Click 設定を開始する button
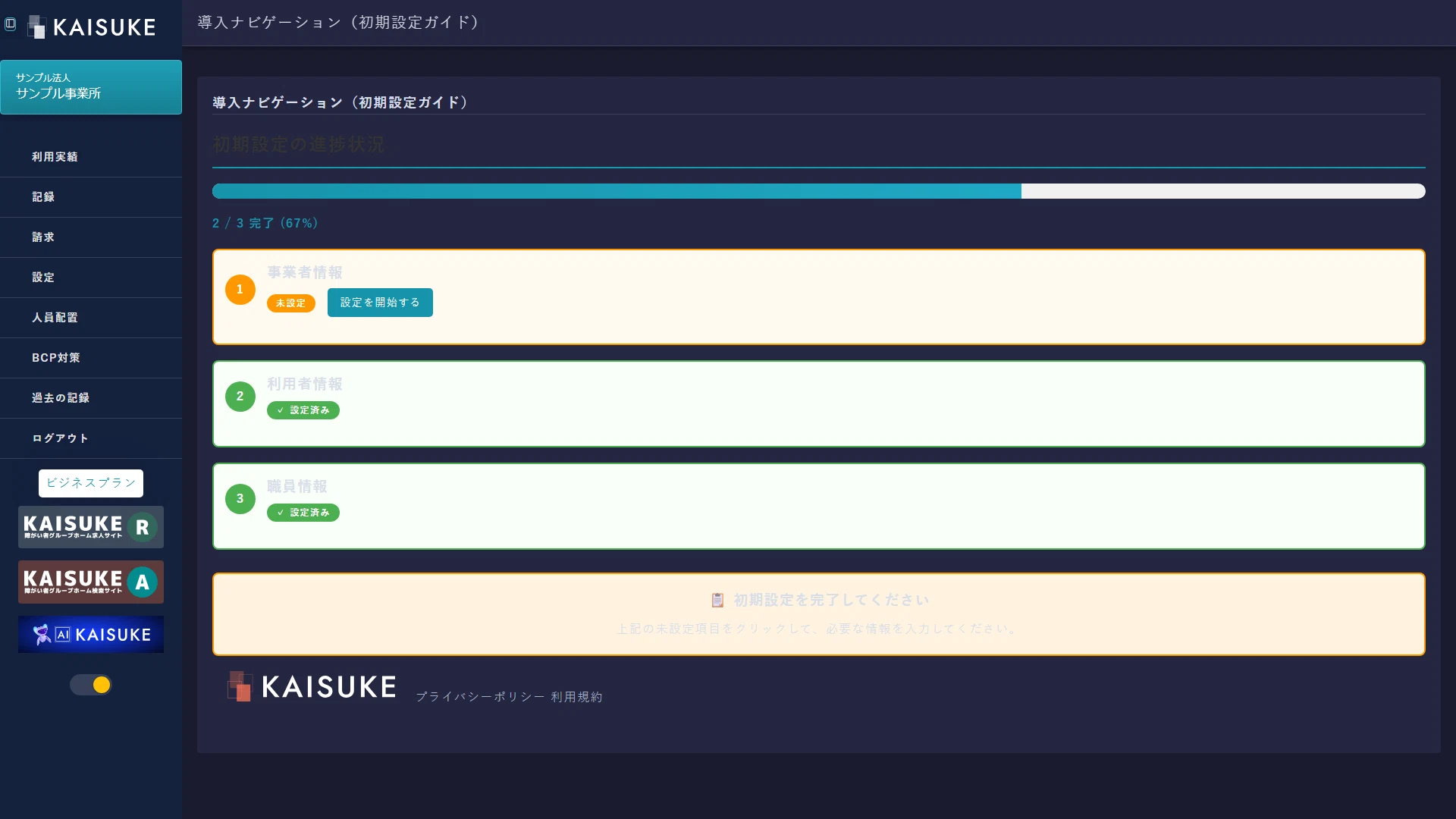This screenshot has width=1456, height=819. pos(380,303)
